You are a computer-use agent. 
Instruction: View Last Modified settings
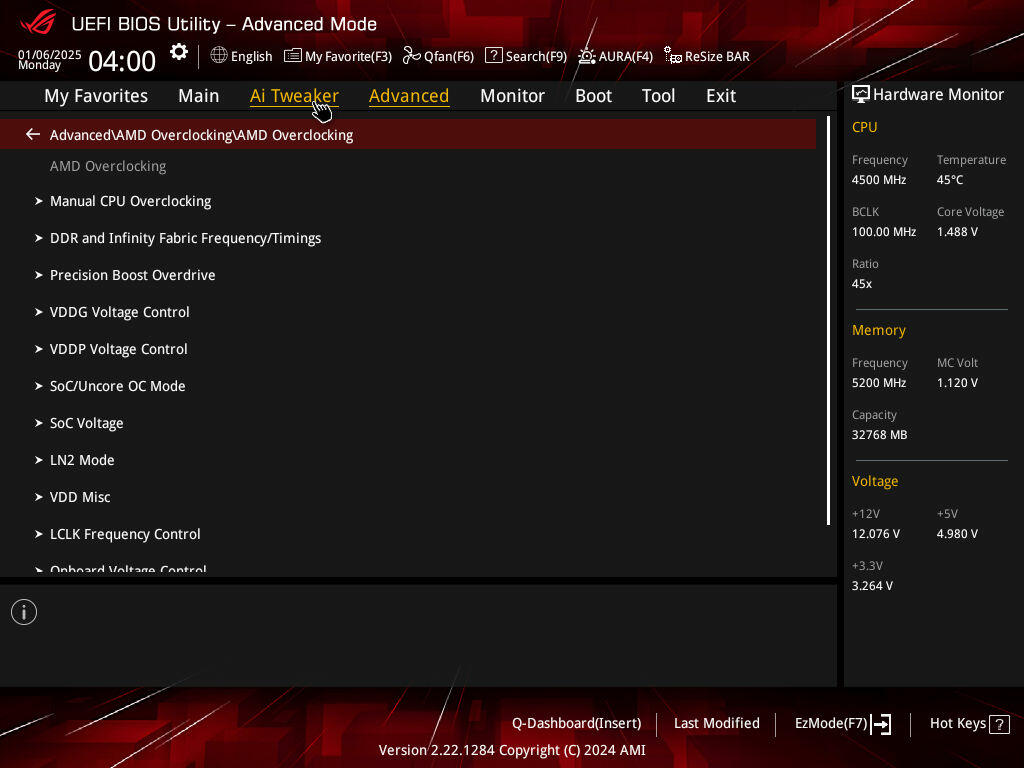click(716, 724)
